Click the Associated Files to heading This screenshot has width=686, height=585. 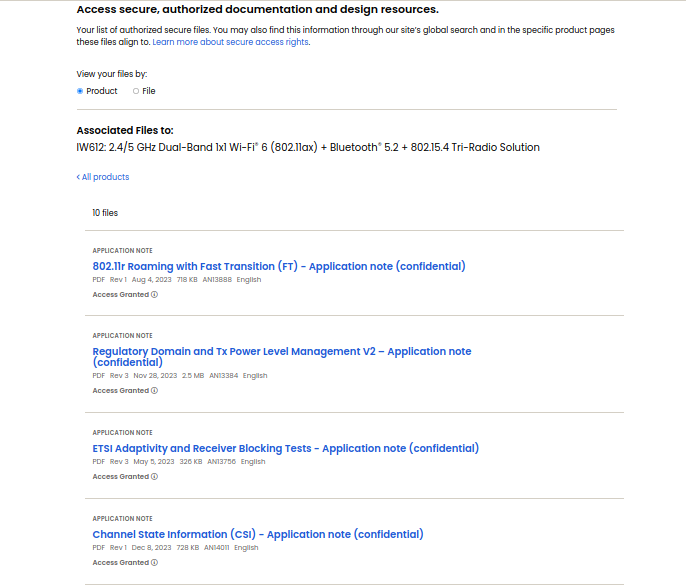click(x=125, y=130)
